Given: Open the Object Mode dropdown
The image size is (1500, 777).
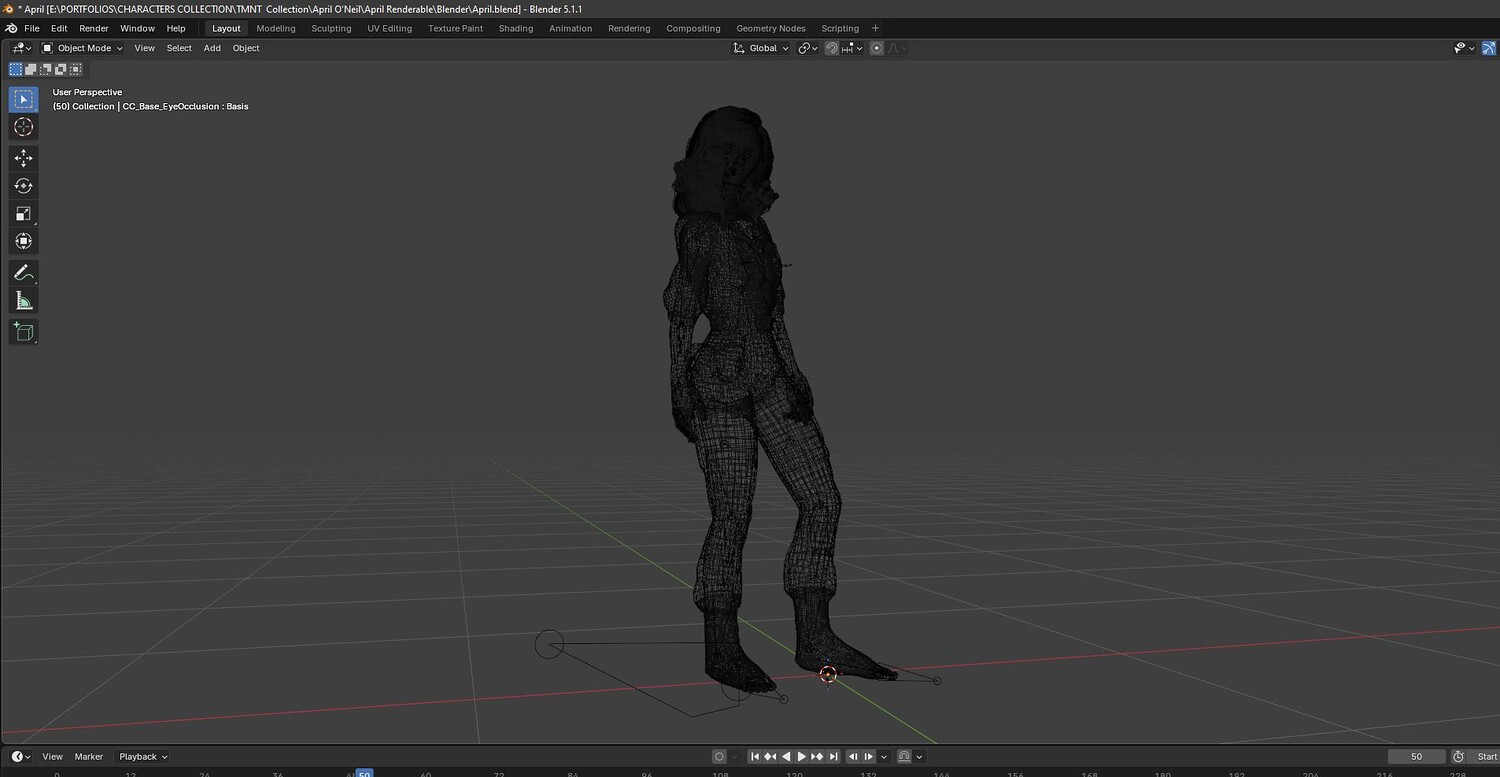Looking at the screenshot, I should click(x=82, y=48).
